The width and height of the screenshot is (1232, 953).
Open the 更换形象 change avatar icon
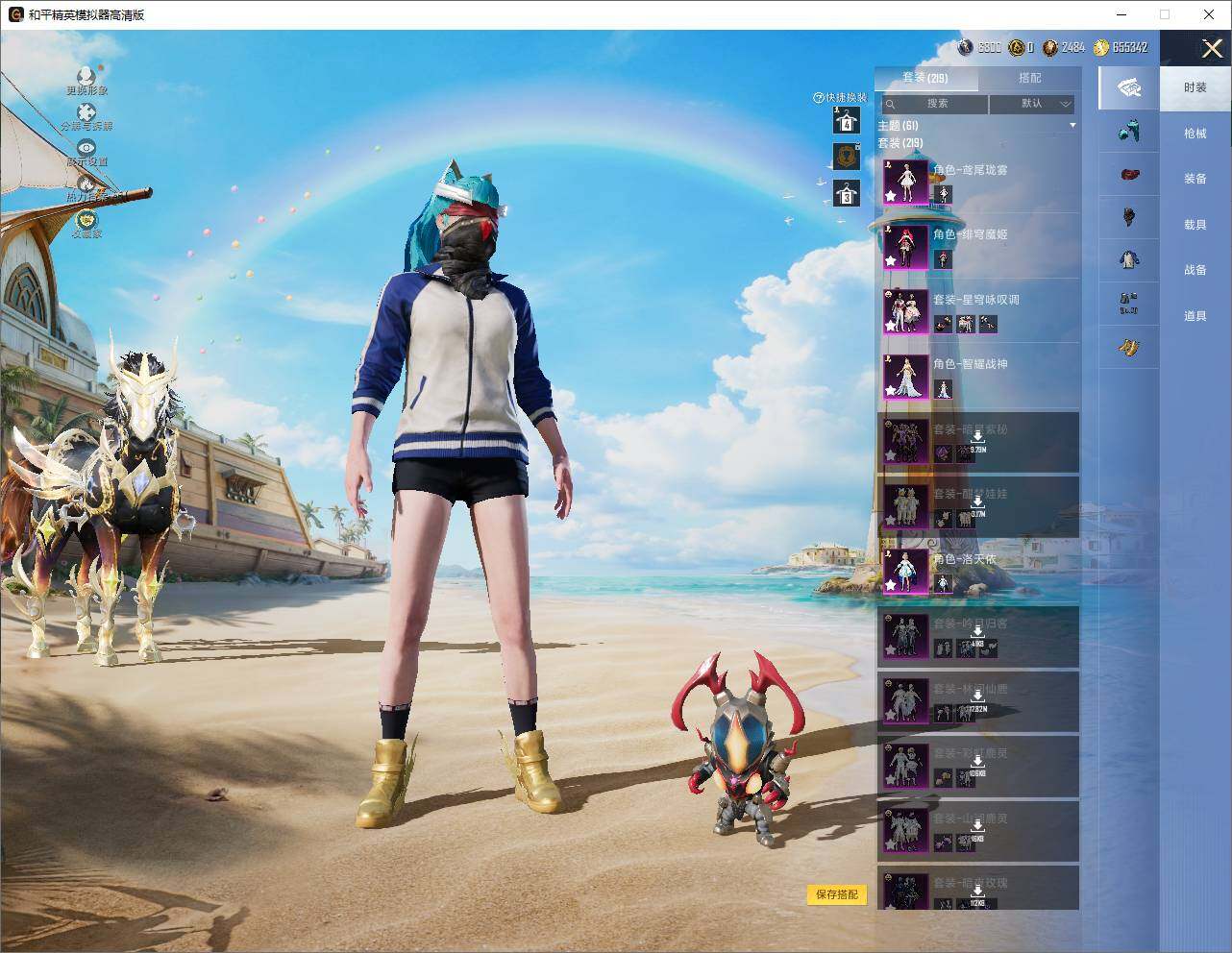(86, 76)
